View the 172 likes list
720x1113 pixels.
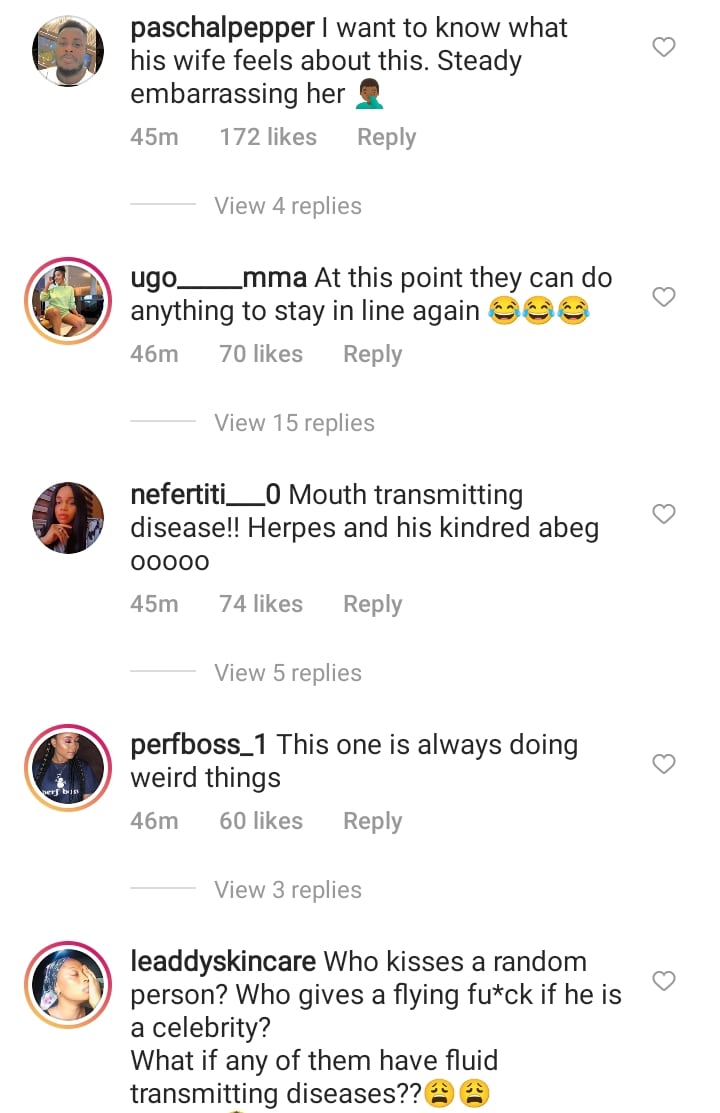click(268, 137)
